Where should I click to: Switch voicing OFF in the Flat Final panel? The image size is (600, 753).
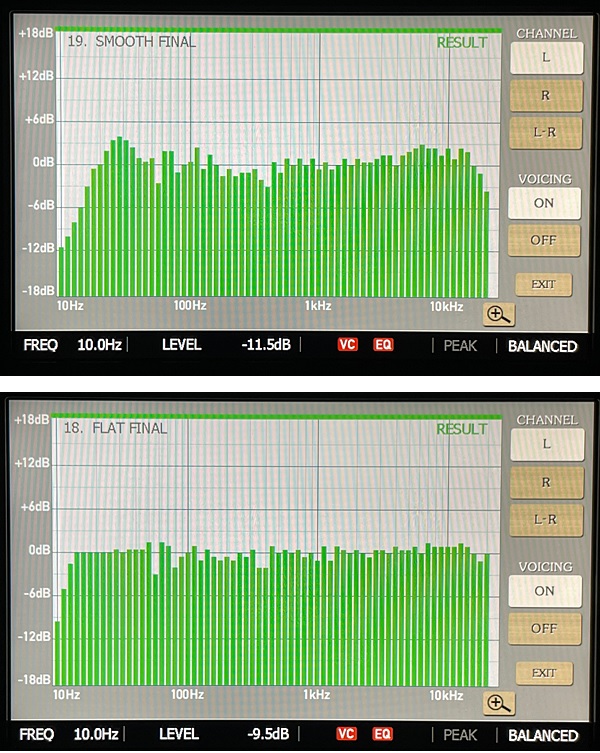[543, 629]
